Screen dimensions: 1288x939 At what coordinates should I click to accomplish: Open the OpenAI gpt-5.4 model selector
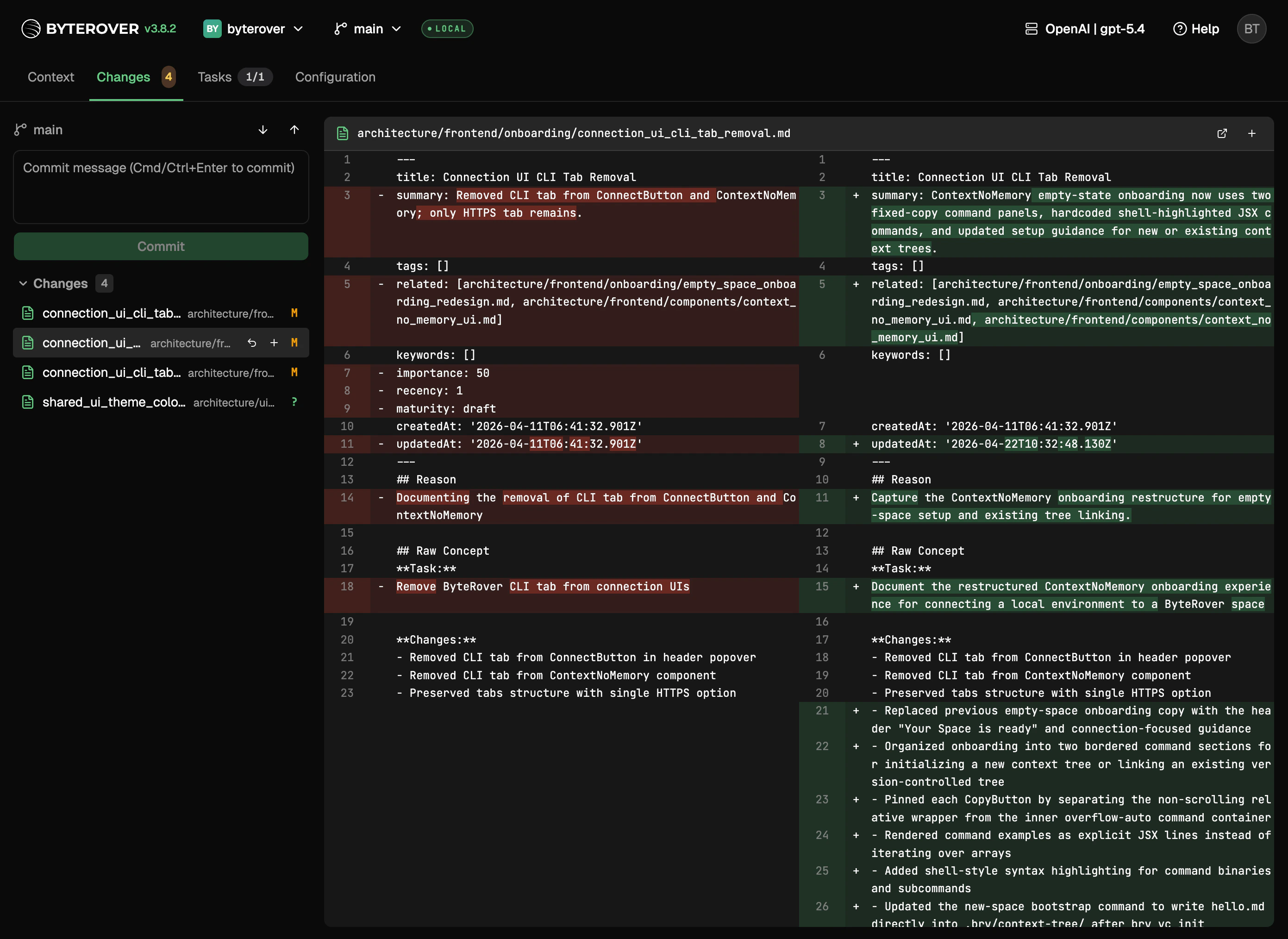point(1083,28)
